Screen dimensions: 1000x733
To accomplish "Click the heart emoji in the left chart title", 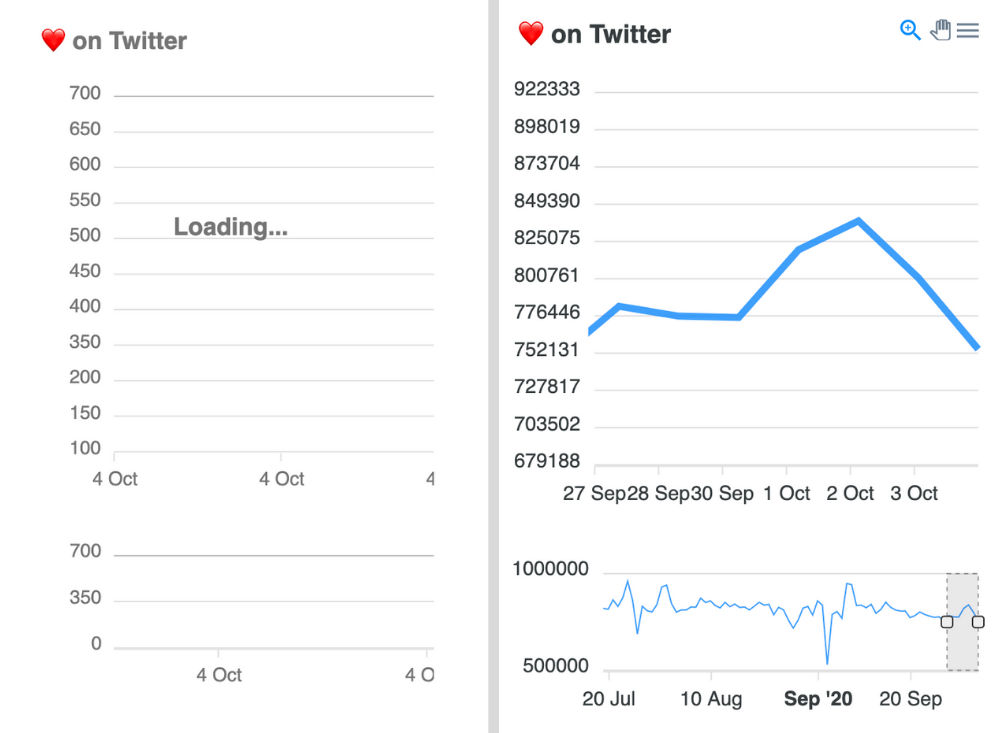I will (x=52, y=40).
